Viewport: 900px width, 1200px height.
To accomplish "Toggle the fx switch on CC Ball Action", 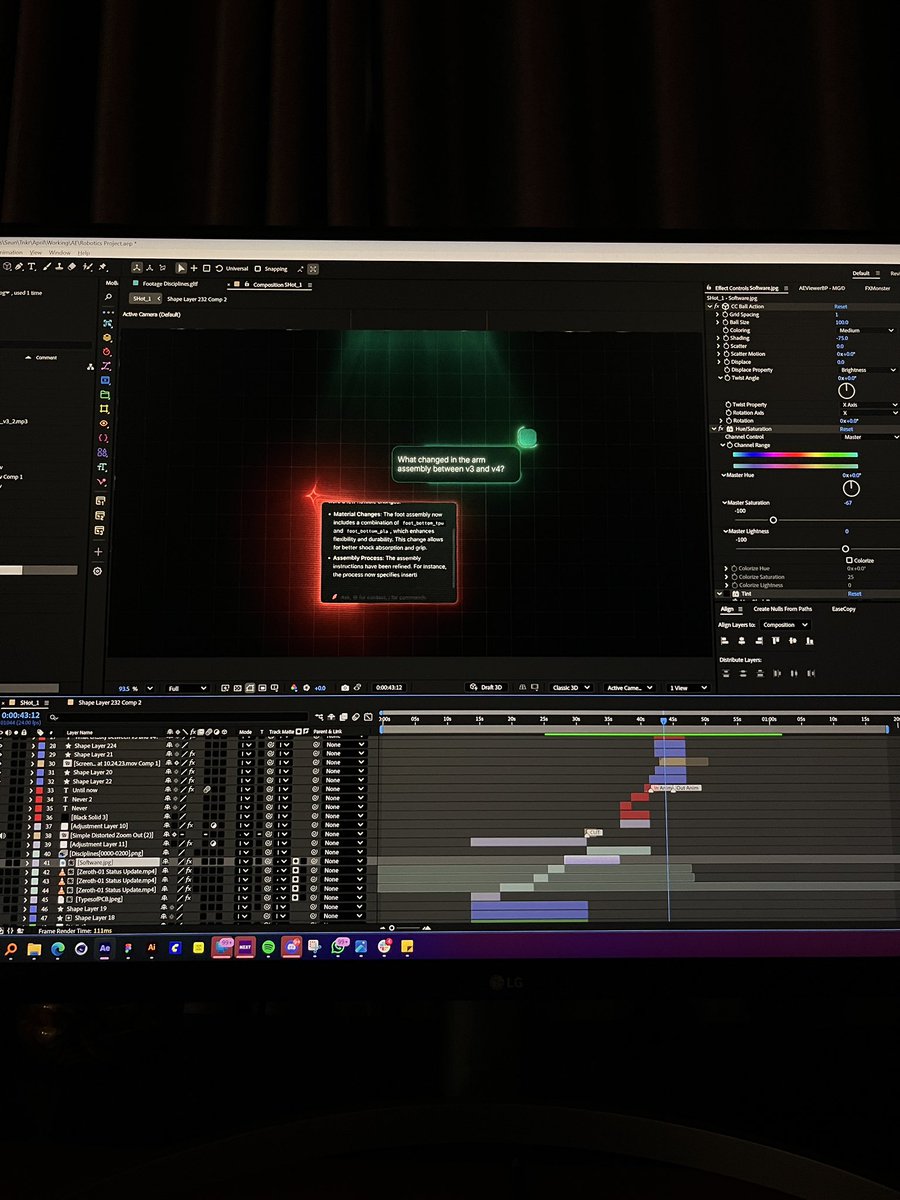I will pyautogui.click(x=716, y=306).
